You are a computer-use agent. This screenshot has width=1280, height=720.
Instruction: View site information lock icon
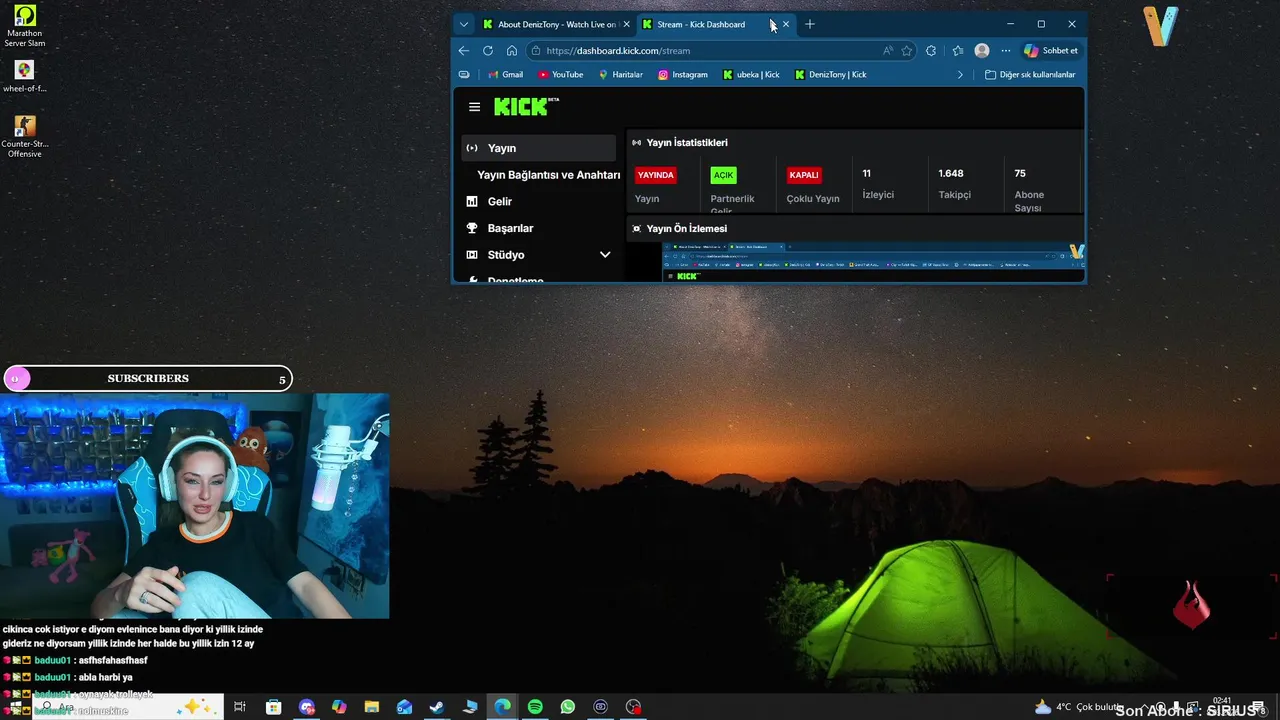click(x=536, y=51)
